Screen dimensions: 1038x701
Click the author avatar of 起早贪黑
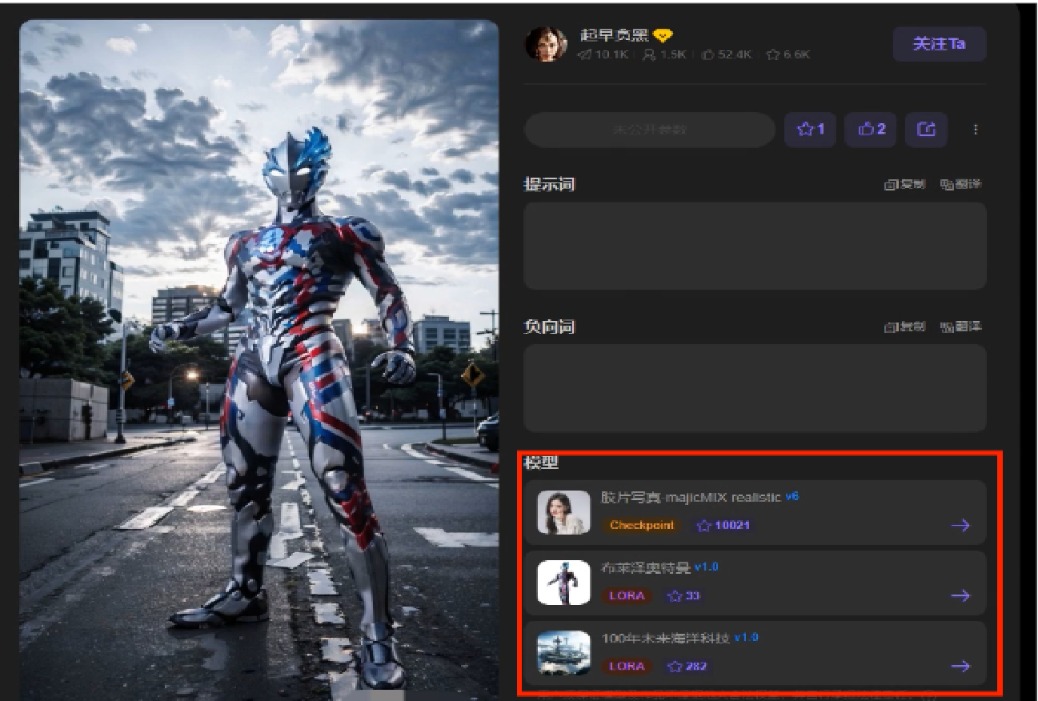[546, 44]
